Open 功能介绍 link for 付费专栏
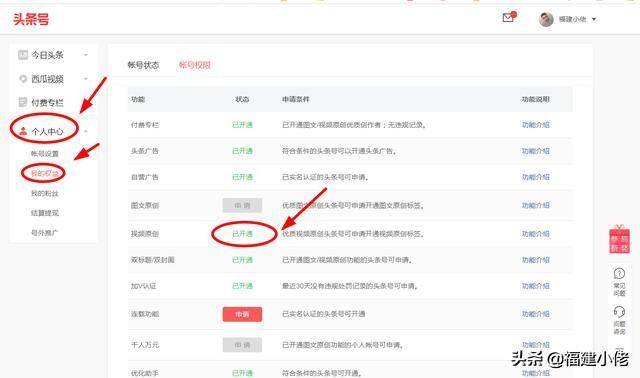640x378 pixels. (x=536, y=125)
